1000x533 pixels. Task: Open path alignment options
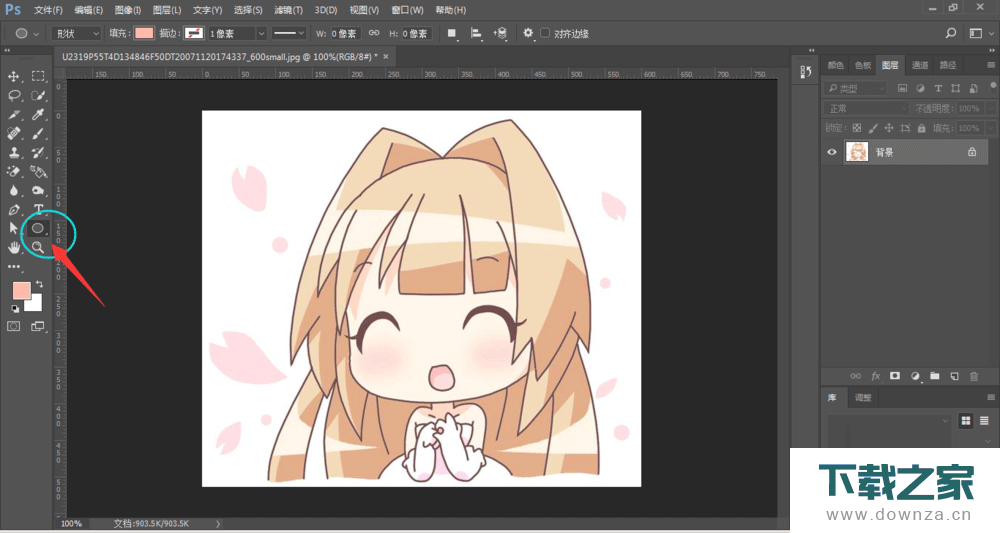coord(476,33)
